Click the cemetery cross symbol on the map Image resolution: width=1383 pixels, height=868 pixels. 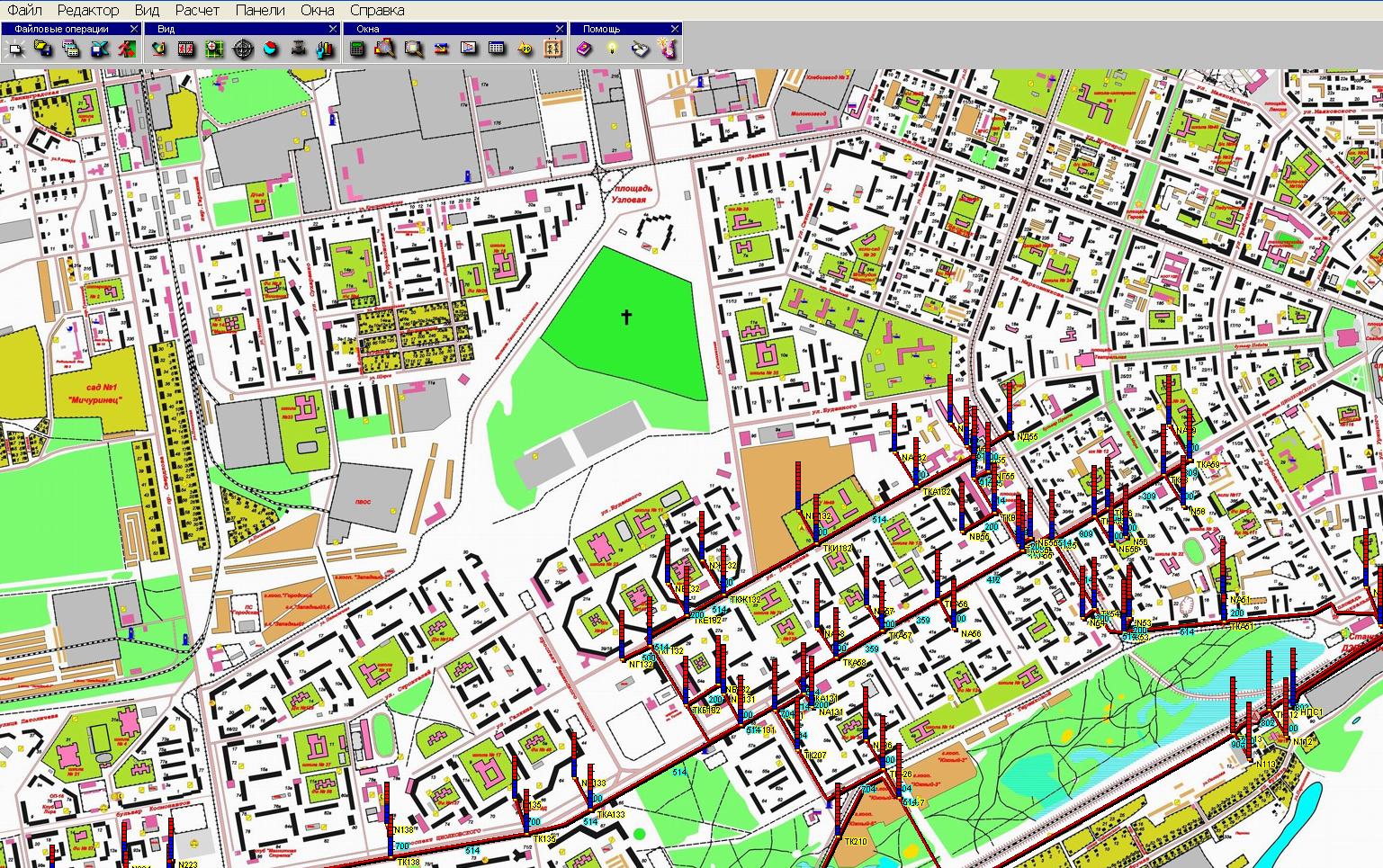[626, 317]
